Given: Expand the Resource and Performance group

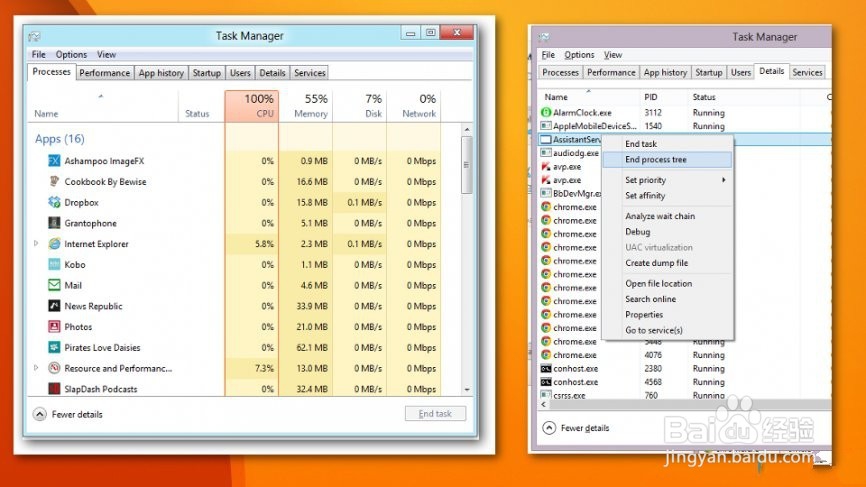Looking at the screenshot, I should pos(36,368).
